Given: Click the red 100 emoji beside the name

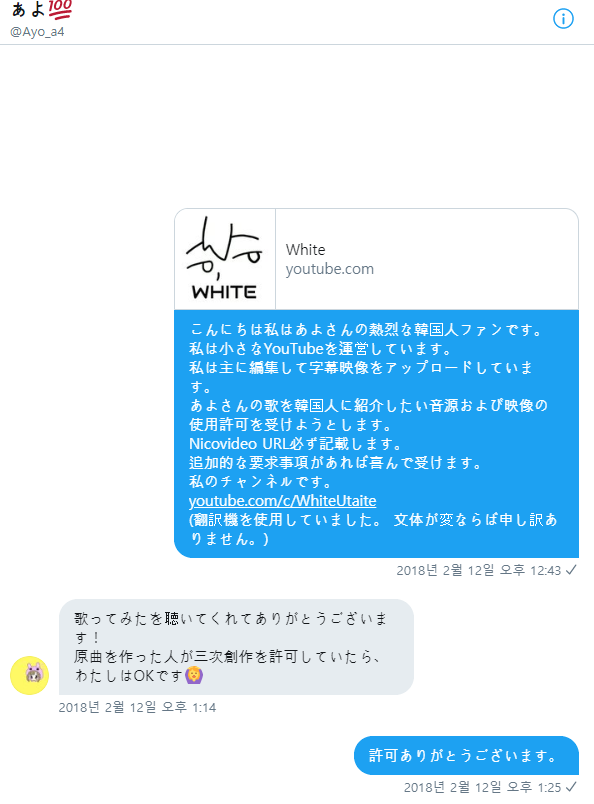Looking at the screenshot, I should (60, 10).
